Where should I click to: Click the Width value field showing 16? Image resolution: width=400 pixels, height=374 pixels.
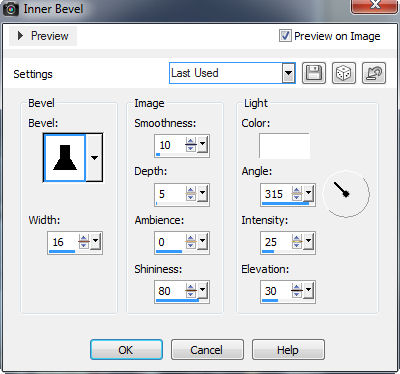tap(63, 242)
